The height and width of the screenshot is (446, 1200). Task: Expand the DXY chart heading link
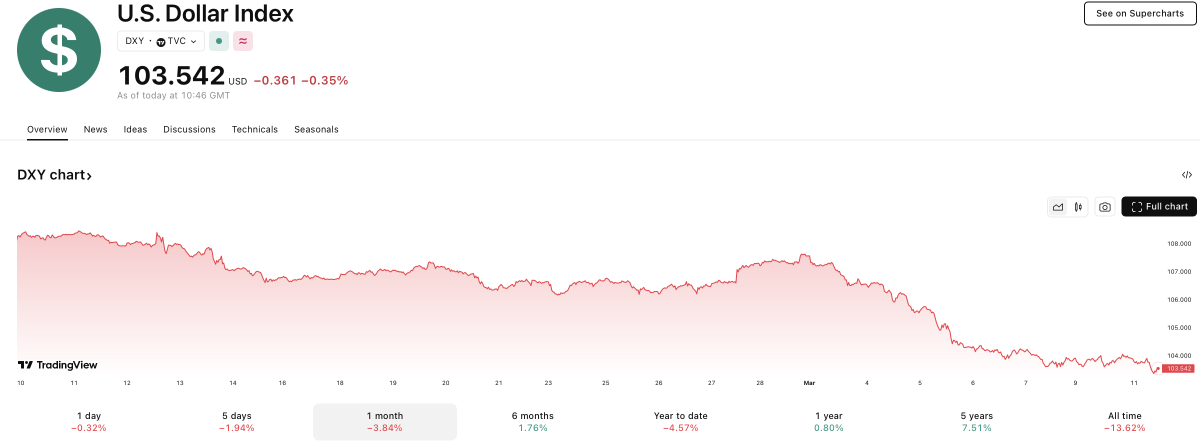55,176
